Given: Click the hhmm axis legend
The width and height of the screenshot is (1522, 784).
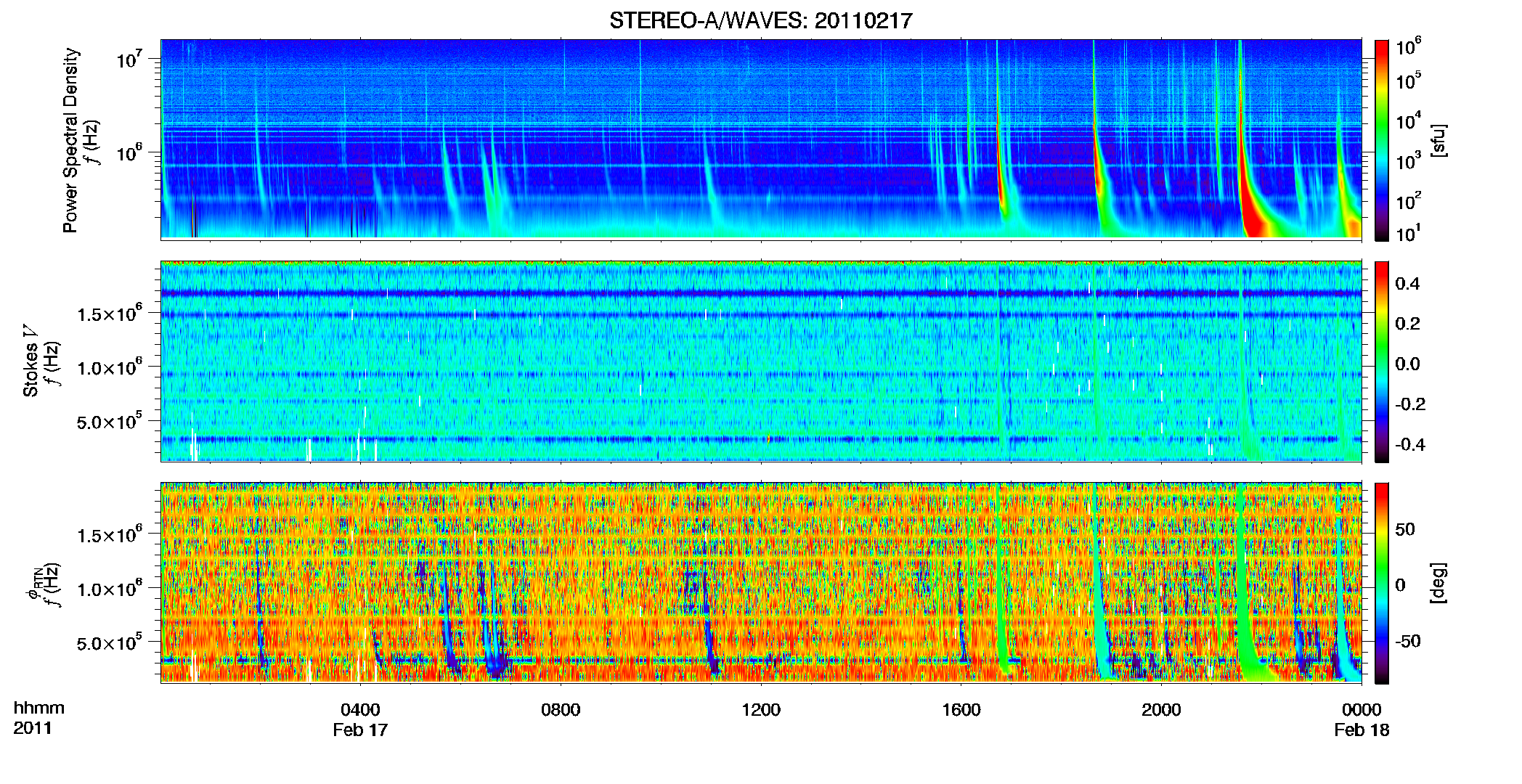Looking at the screenshot, I should [x=39, y=709].
